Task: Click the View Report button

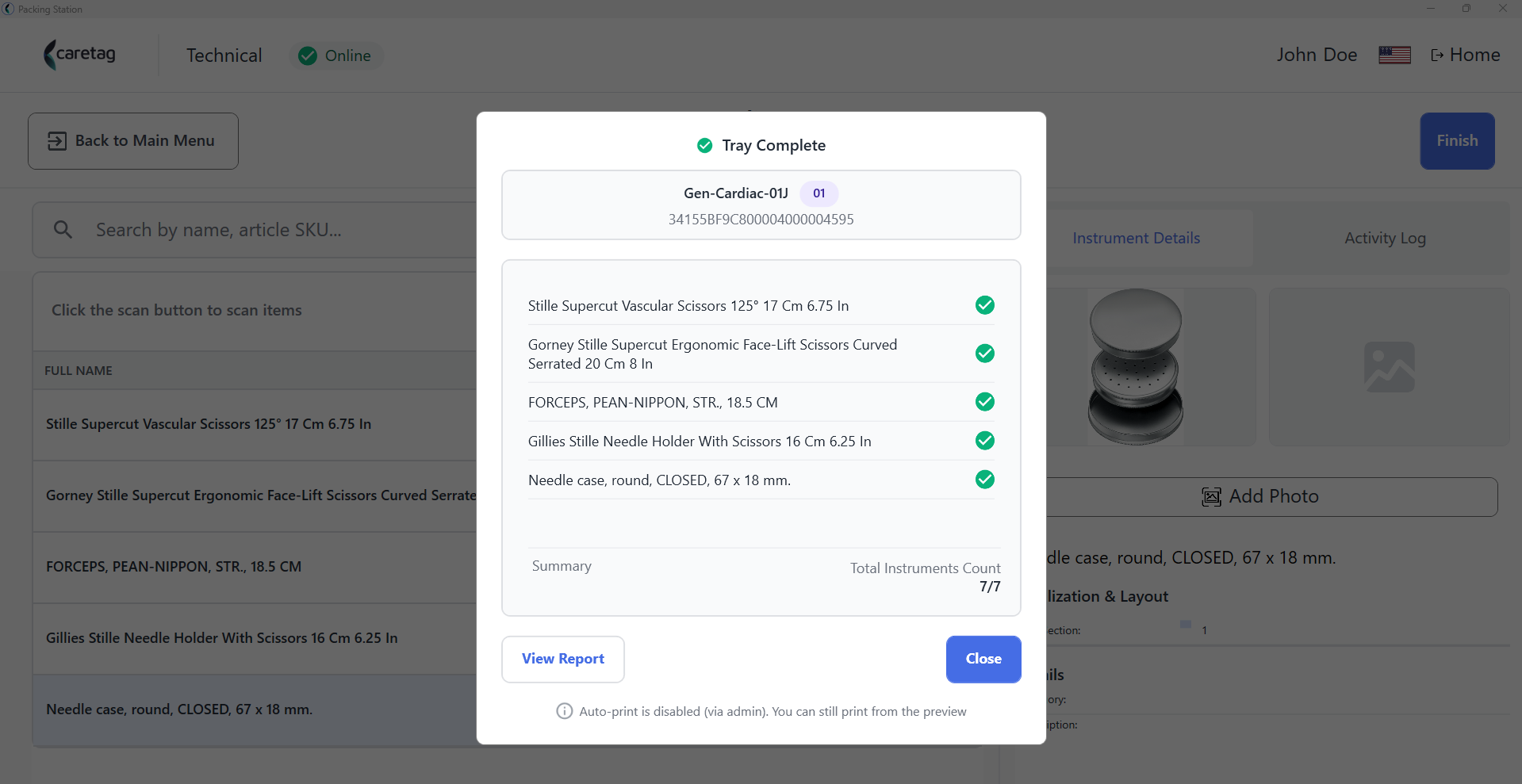Action: point(563,659)
